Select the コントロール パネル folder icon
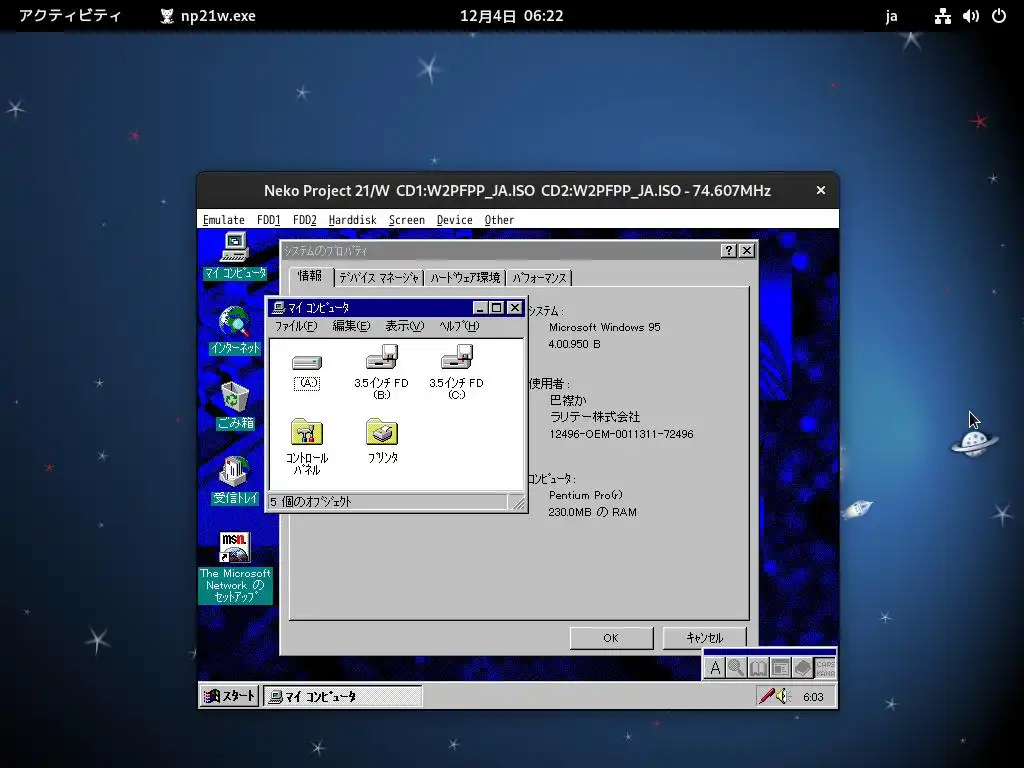The image size is (1024, 768). tap(306, 447)
